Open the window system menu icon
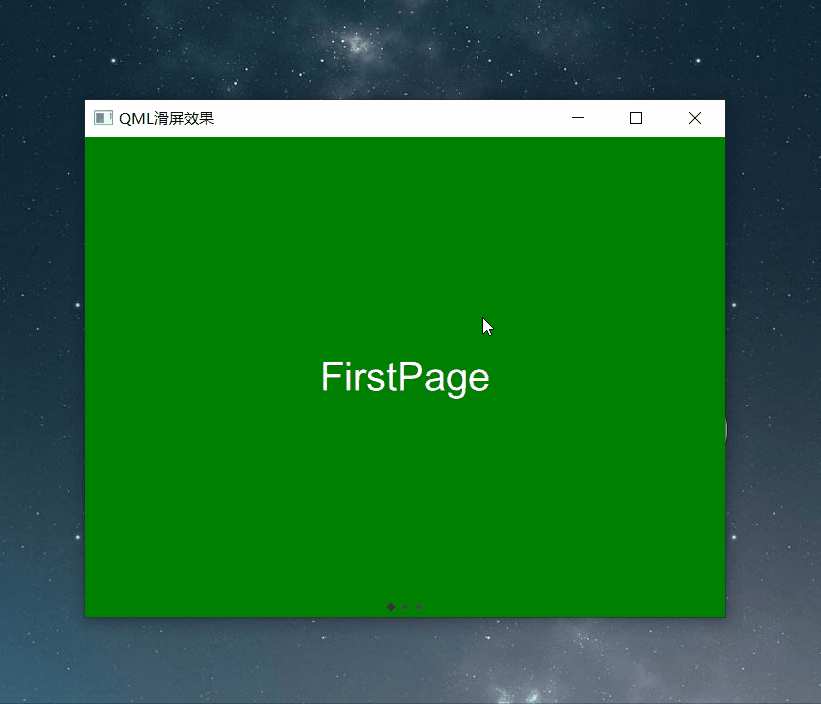Viewport: 821px width, 704px height. pyautogui.click(x=103, y=118)
